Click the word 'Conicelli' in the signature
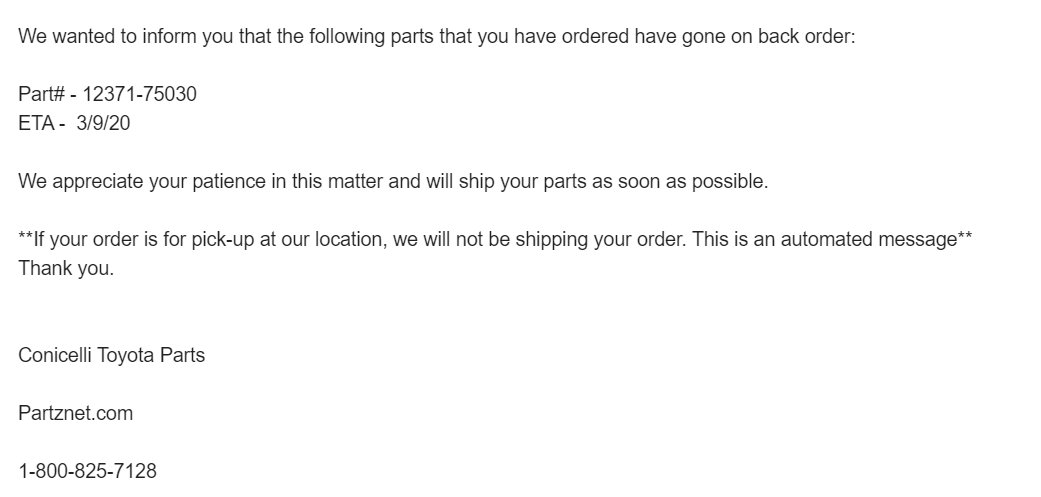 [55, 356]
